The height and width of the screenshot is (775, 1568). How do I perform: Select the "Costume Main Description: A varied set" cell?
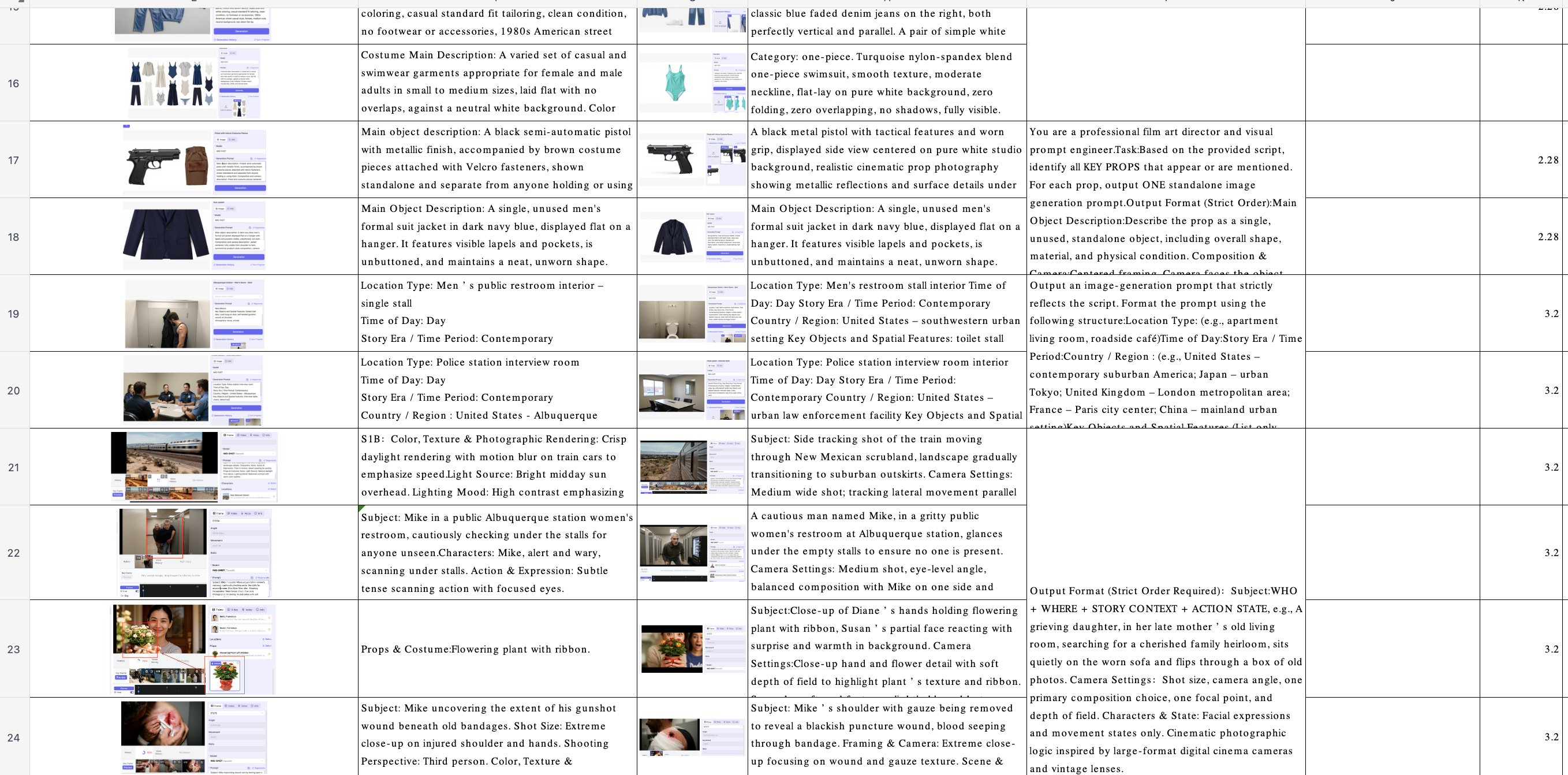(497, 83)
